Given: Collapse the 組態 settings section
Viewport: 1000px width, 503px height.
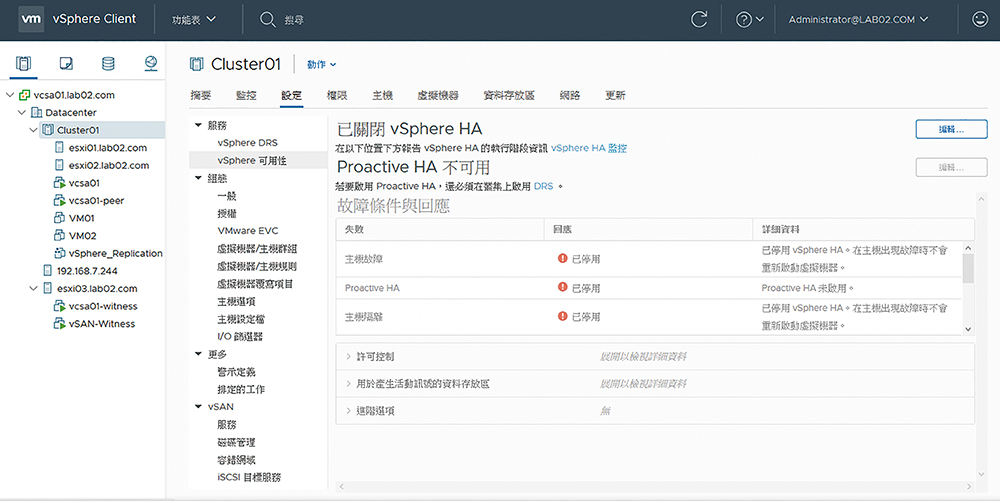Looking at the screenshot, I should (x=198, y=178).
